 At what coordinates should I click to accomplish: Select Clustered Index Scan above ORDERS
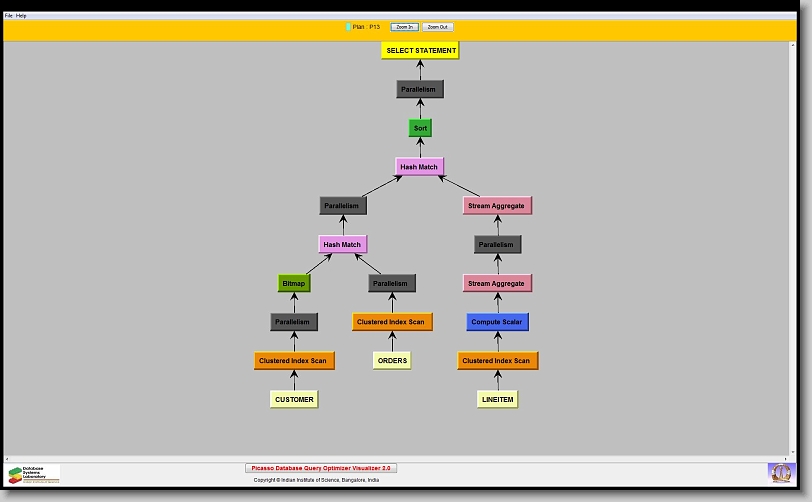point(392,322)
